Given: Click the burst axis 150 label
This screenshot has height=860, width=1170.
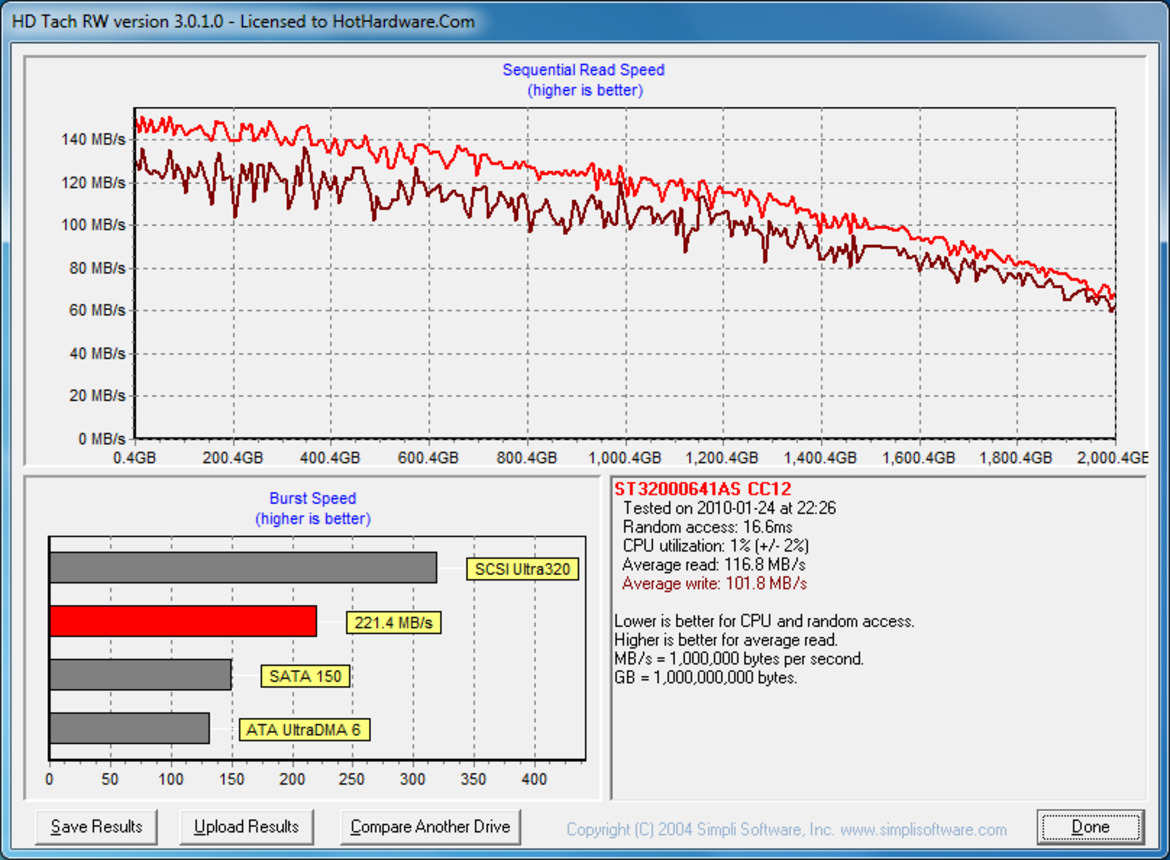Looking at the screenshot, I should pos(231,779).
